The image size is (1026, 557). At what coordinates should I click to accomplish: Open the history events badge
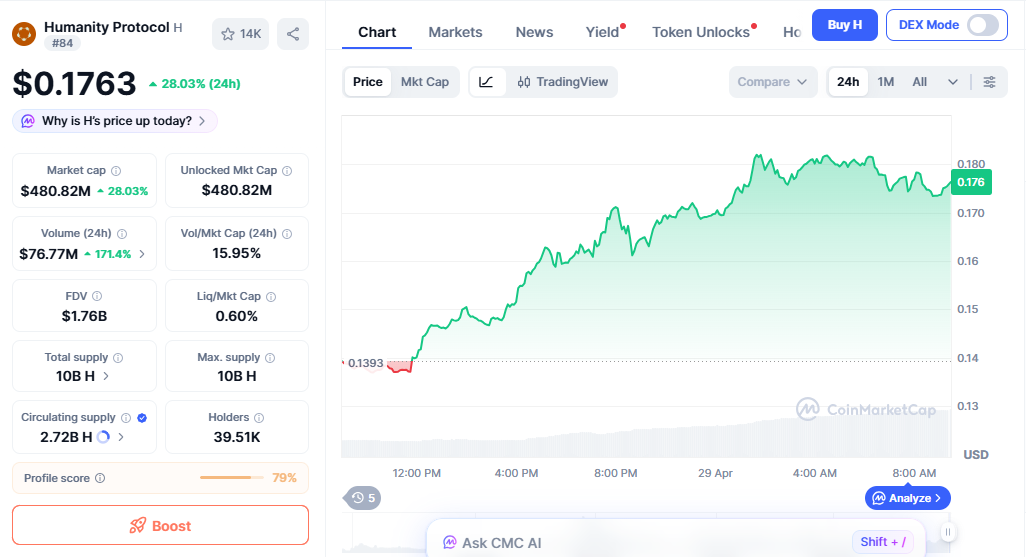[x=363, y=497]
